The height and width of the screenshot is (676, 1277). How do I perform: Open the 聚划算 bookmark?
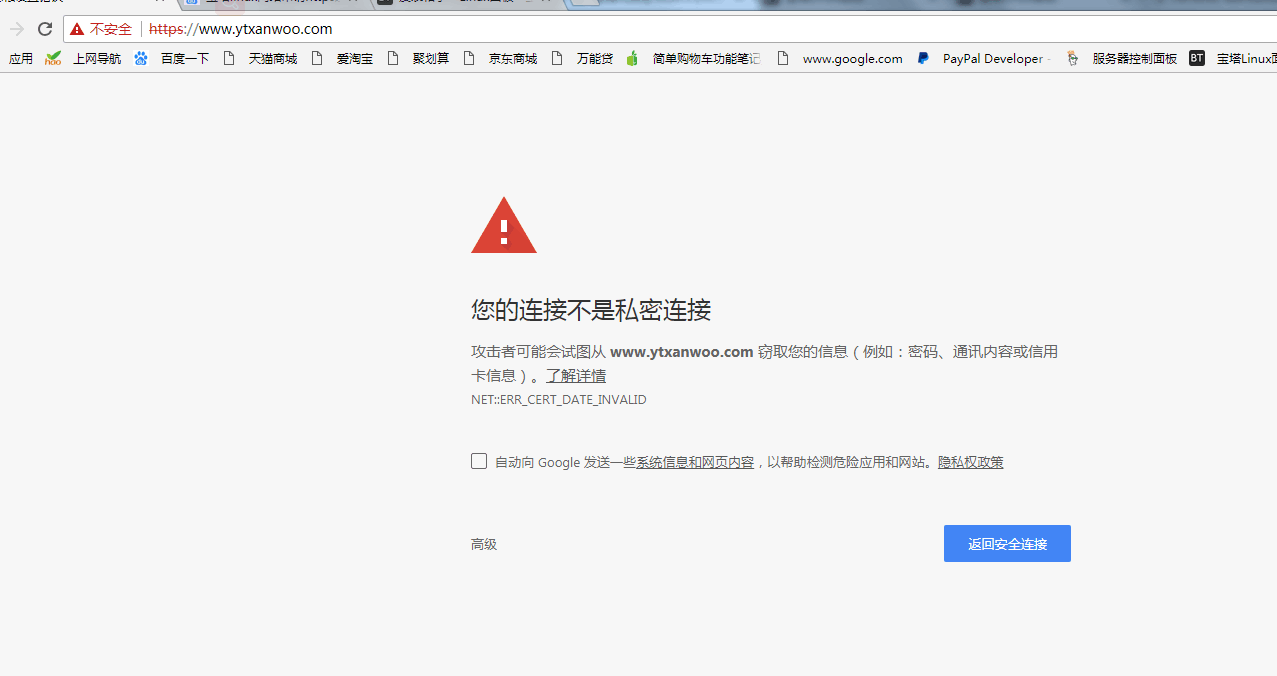[x=429, y=58]
